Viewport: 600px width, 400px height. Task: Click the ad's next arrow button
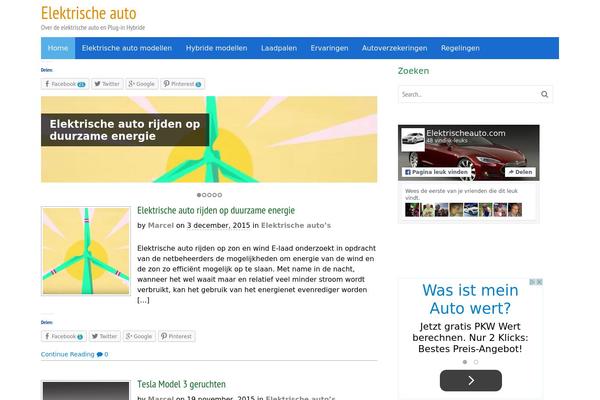pos(471,380)
